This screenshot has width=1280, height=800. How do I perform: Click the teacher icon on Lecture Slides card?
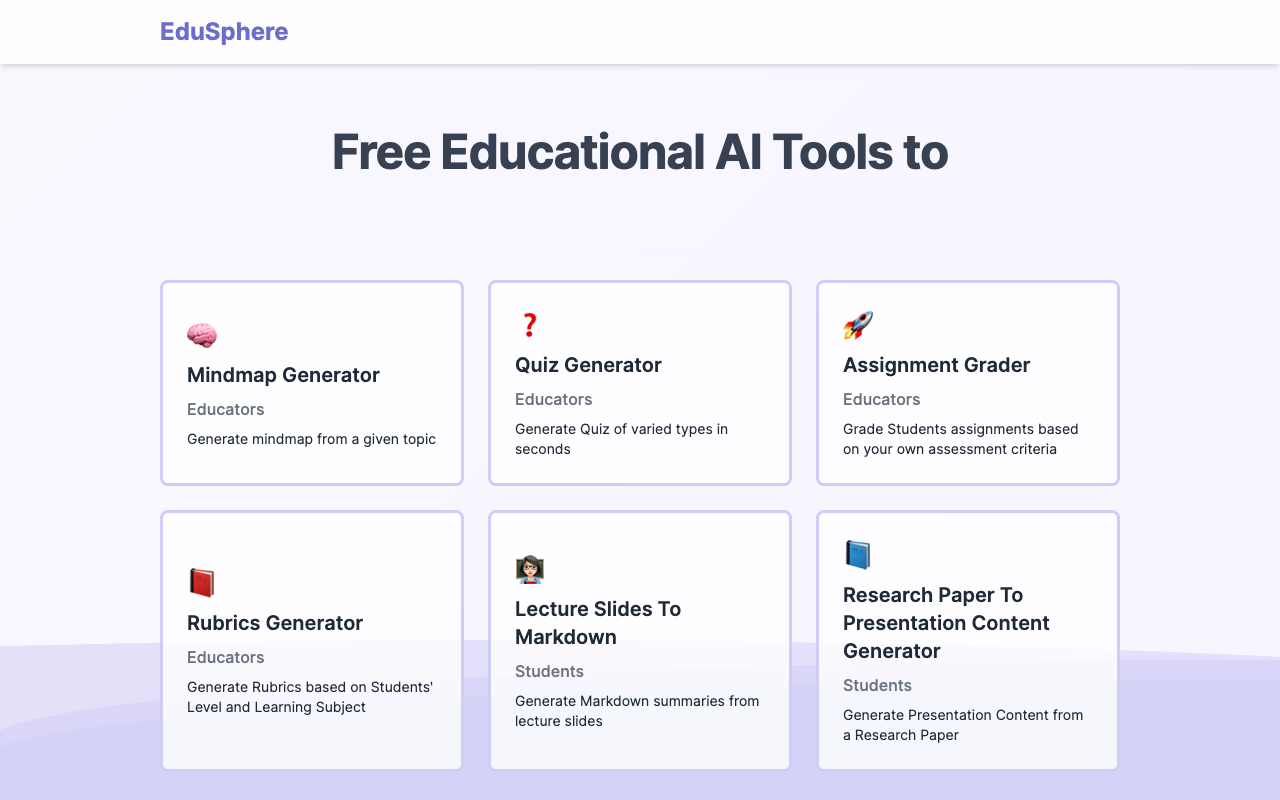[530, 569]
